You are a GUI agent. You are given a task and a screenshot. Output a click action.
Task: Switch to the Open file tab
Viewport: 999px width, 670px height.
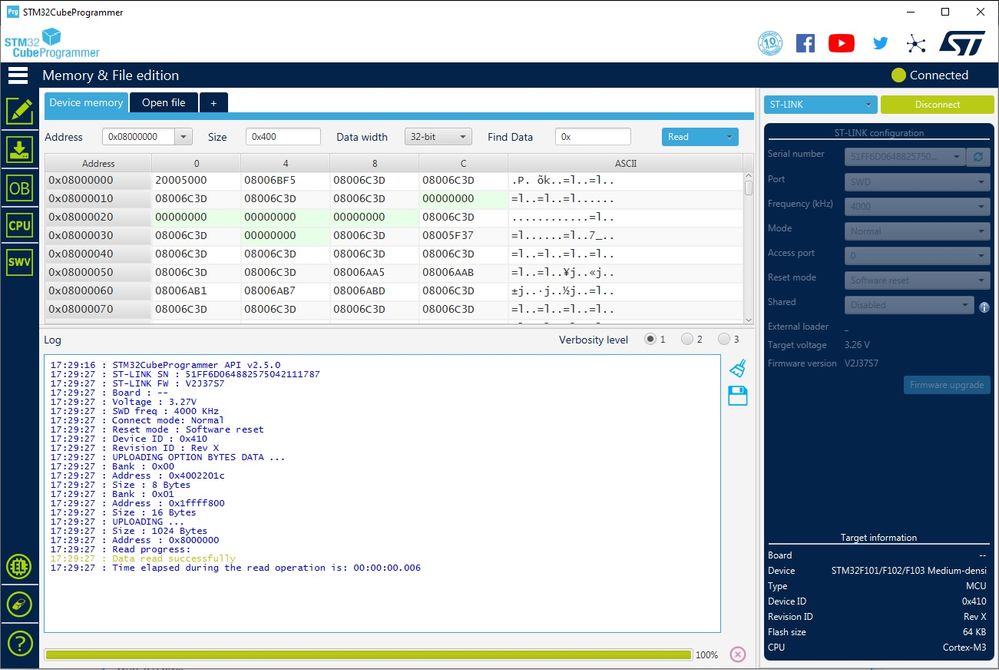click(x=163, y=102)
